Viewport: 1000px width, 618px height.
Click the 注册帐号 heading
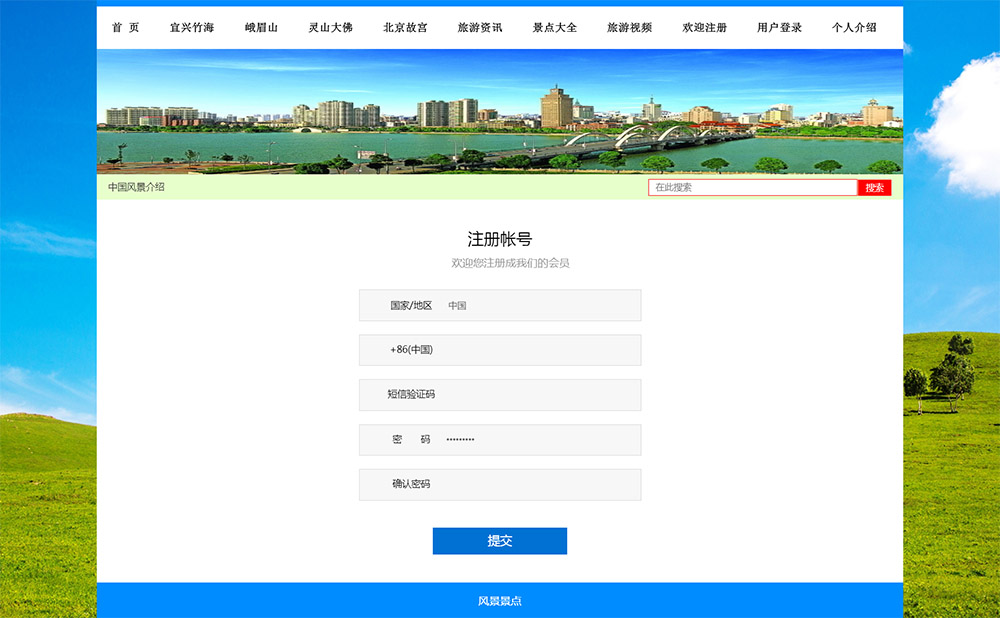pos(500,239)
